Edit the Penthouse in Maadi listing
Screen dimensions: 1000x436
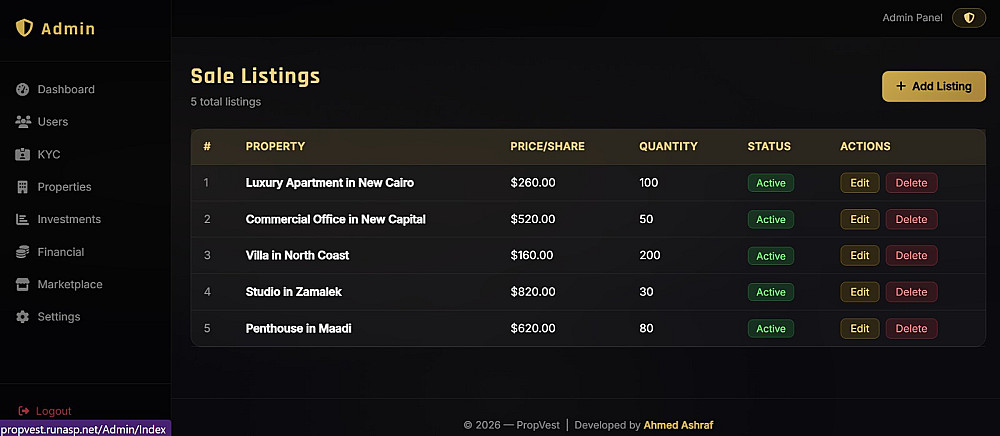click(x=859, y=328)
